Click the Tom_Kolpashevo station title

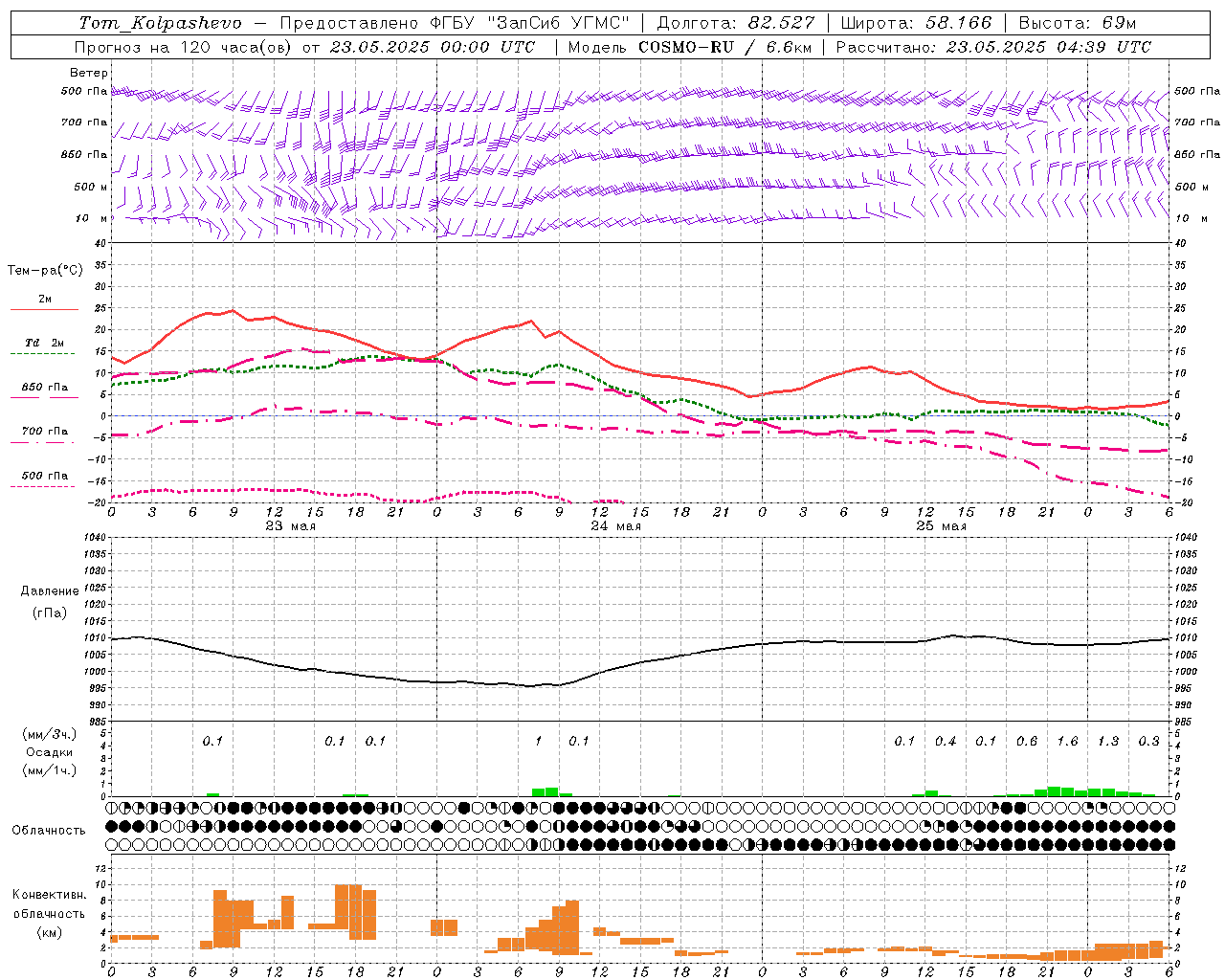coord(161,23)
